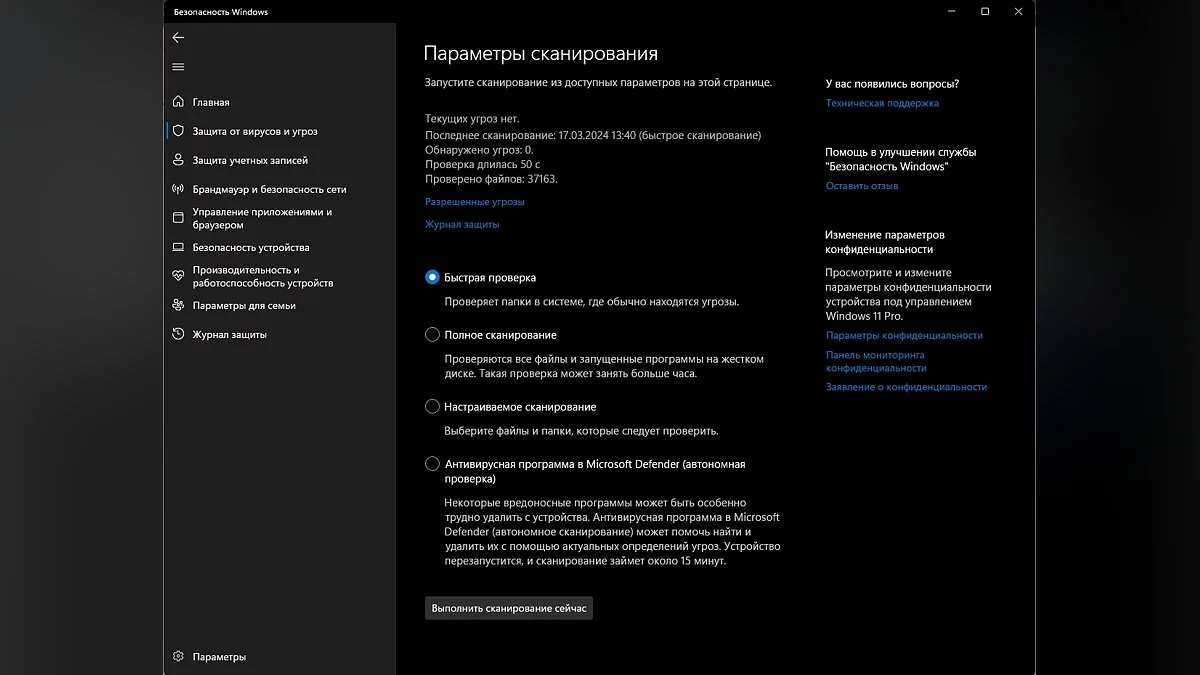The height and width of the screenshot is (675, 1200).
Task: Click the back arrow icon
Action: (x=178, y=38)
